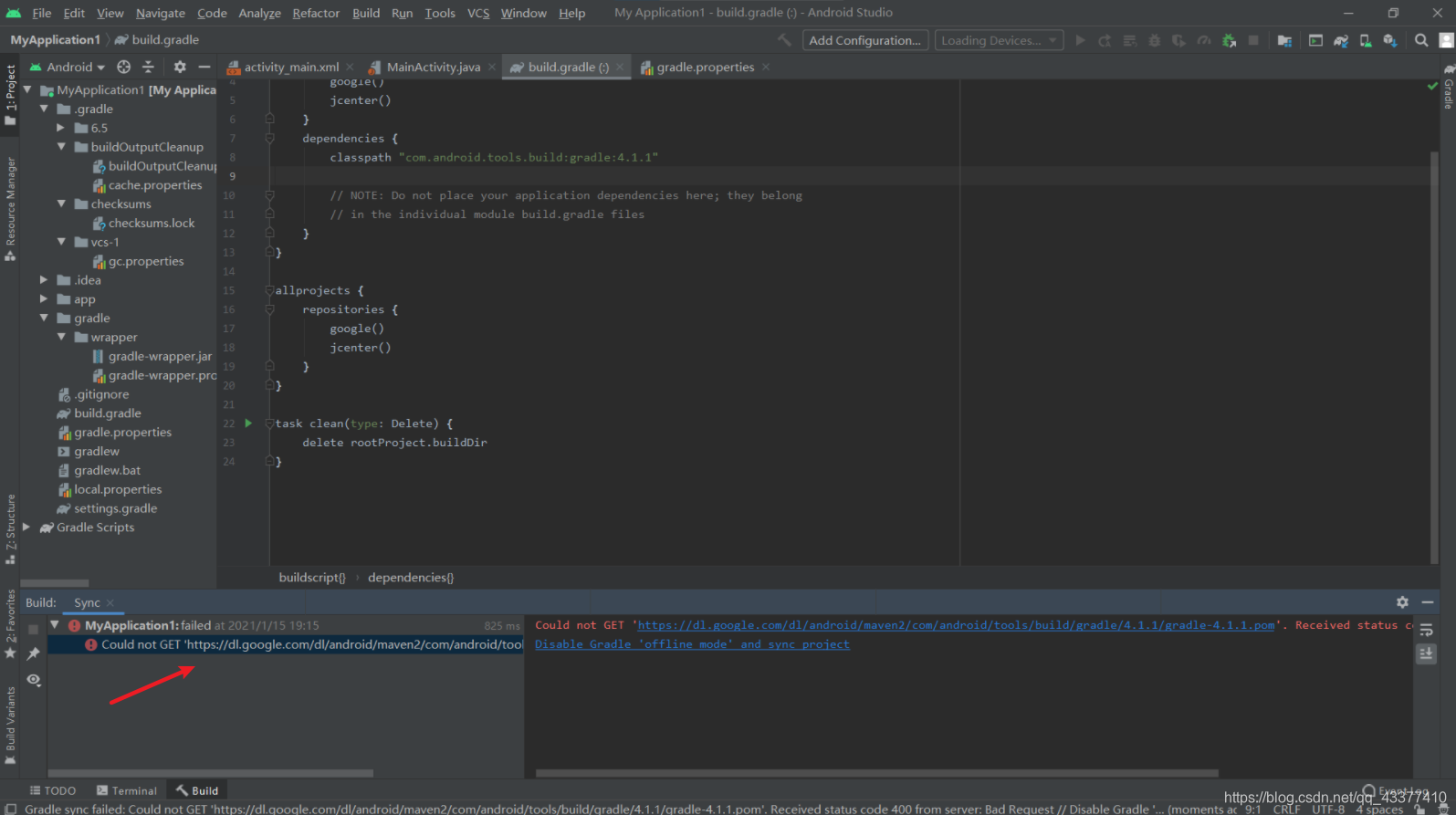
Task: Click the UTF-8 encoding status entry
Action: point(1328,809)
